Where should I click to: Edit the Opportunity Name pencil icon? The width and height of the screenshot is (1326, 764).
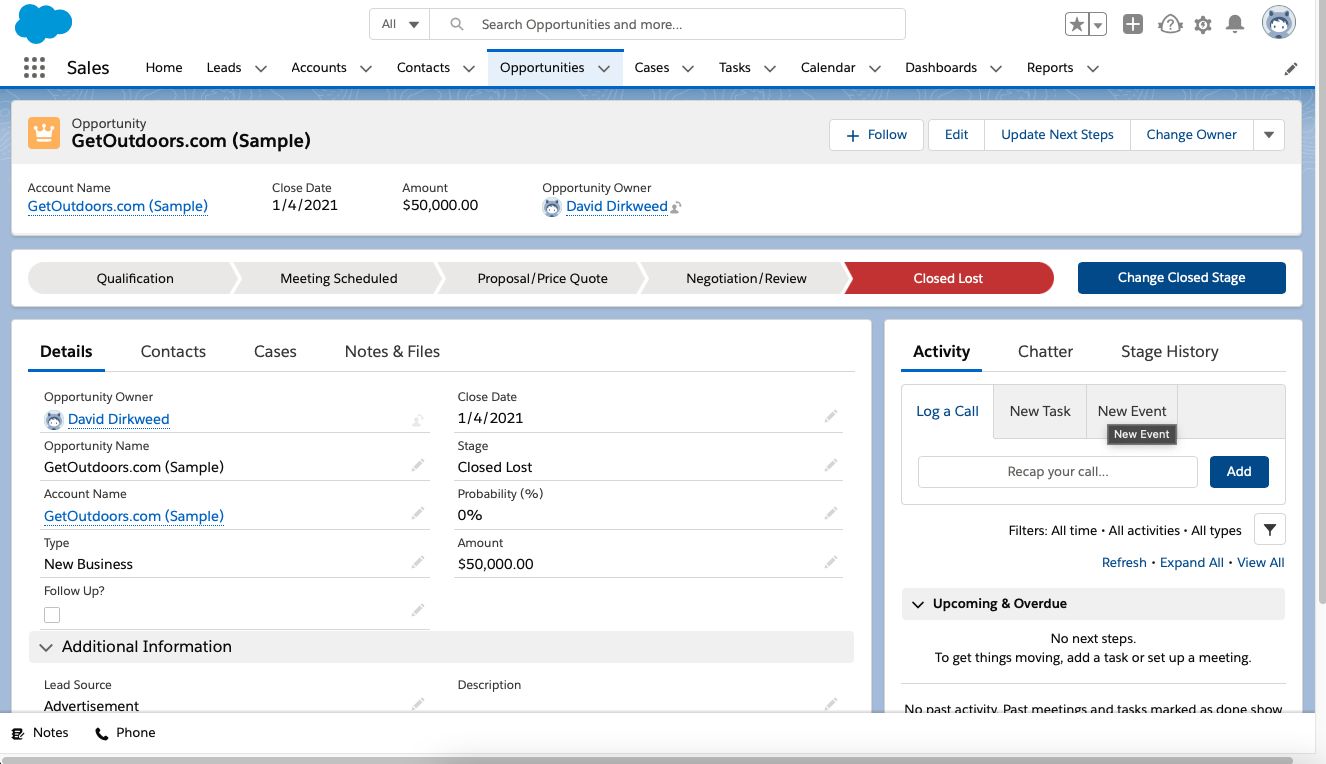click(x=417, y=465)
